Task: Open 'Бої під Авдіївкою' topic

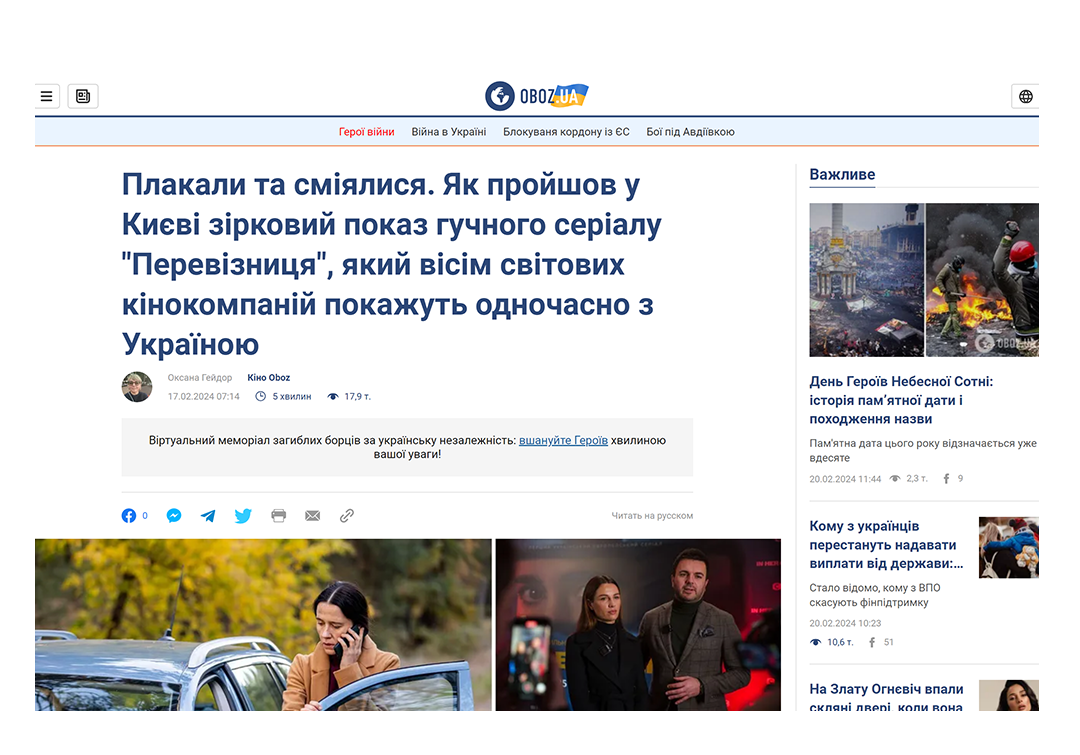Action: click(690, 132)
